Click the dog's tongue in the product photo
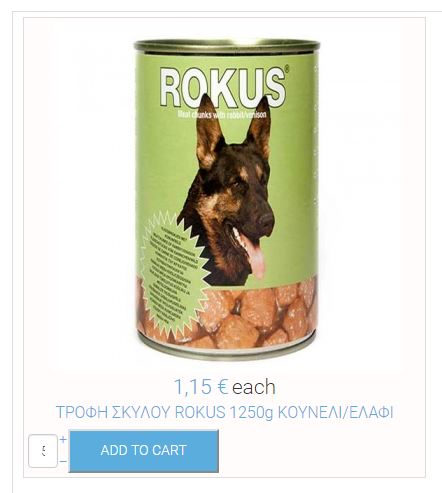442x493 pixels. [256, 258]
